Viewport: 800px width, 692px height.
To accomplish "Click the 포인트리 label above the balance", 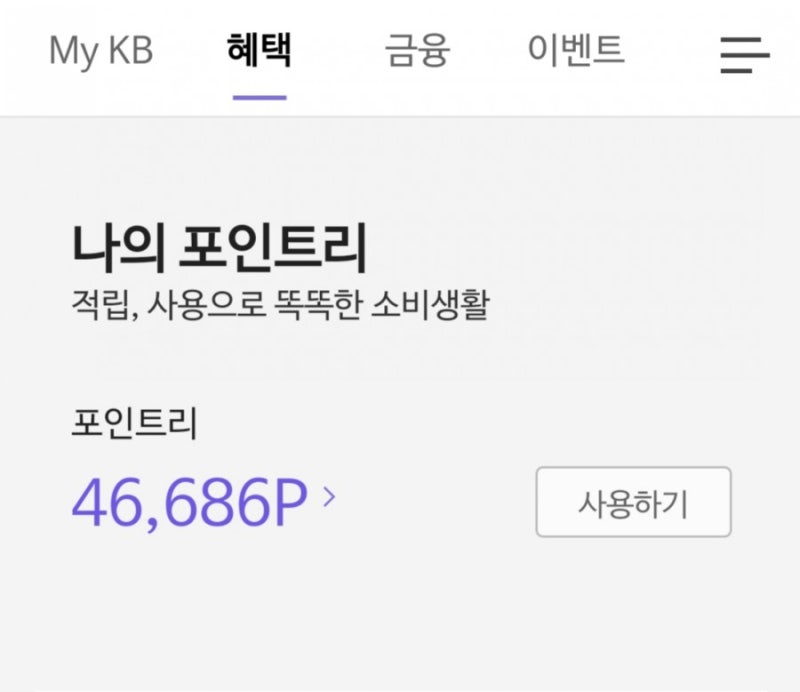I will click(x=134, y=423).
